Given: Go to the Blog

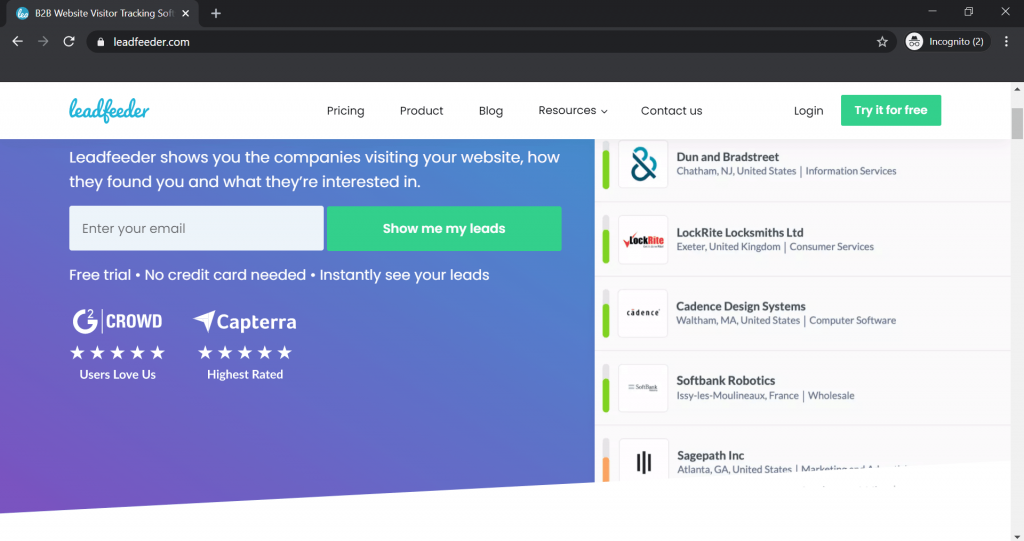Looking at the screenshot, I should [x=490, y=110].
